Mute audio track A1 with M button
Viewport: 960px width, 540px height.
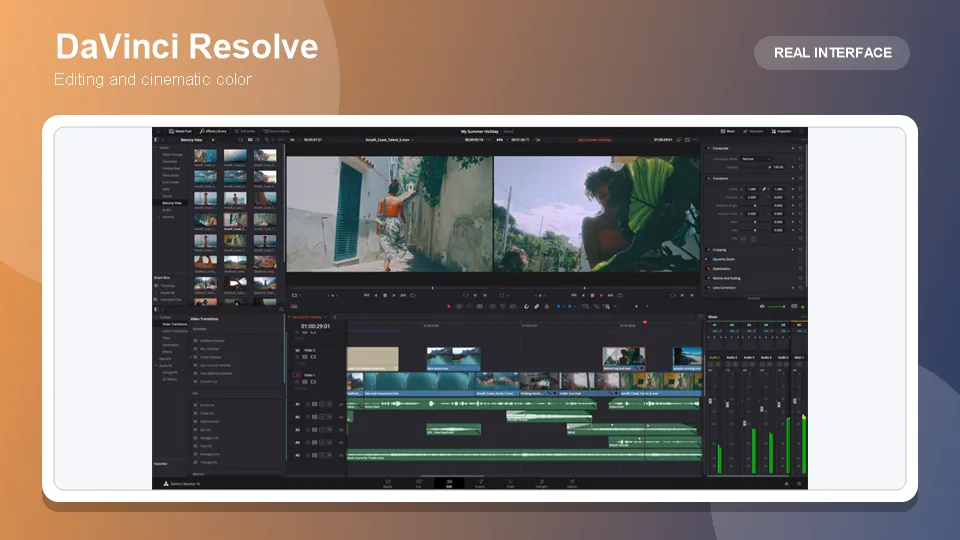[329, 404]
